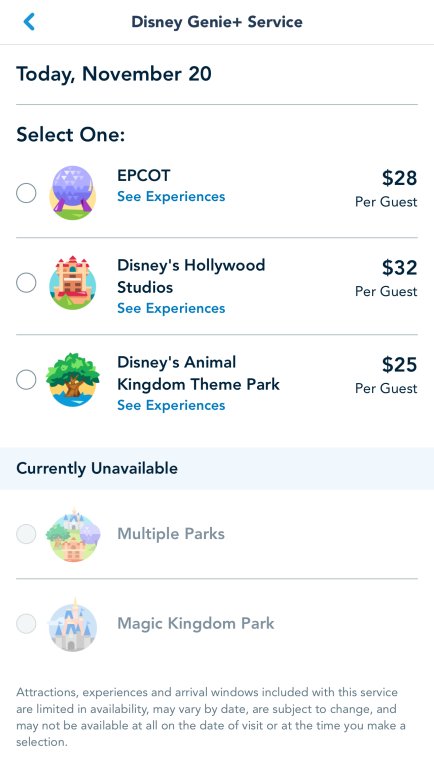Tap the Magic Kingdom Park label
434x768 pixels.
click(x=196, y=624)
